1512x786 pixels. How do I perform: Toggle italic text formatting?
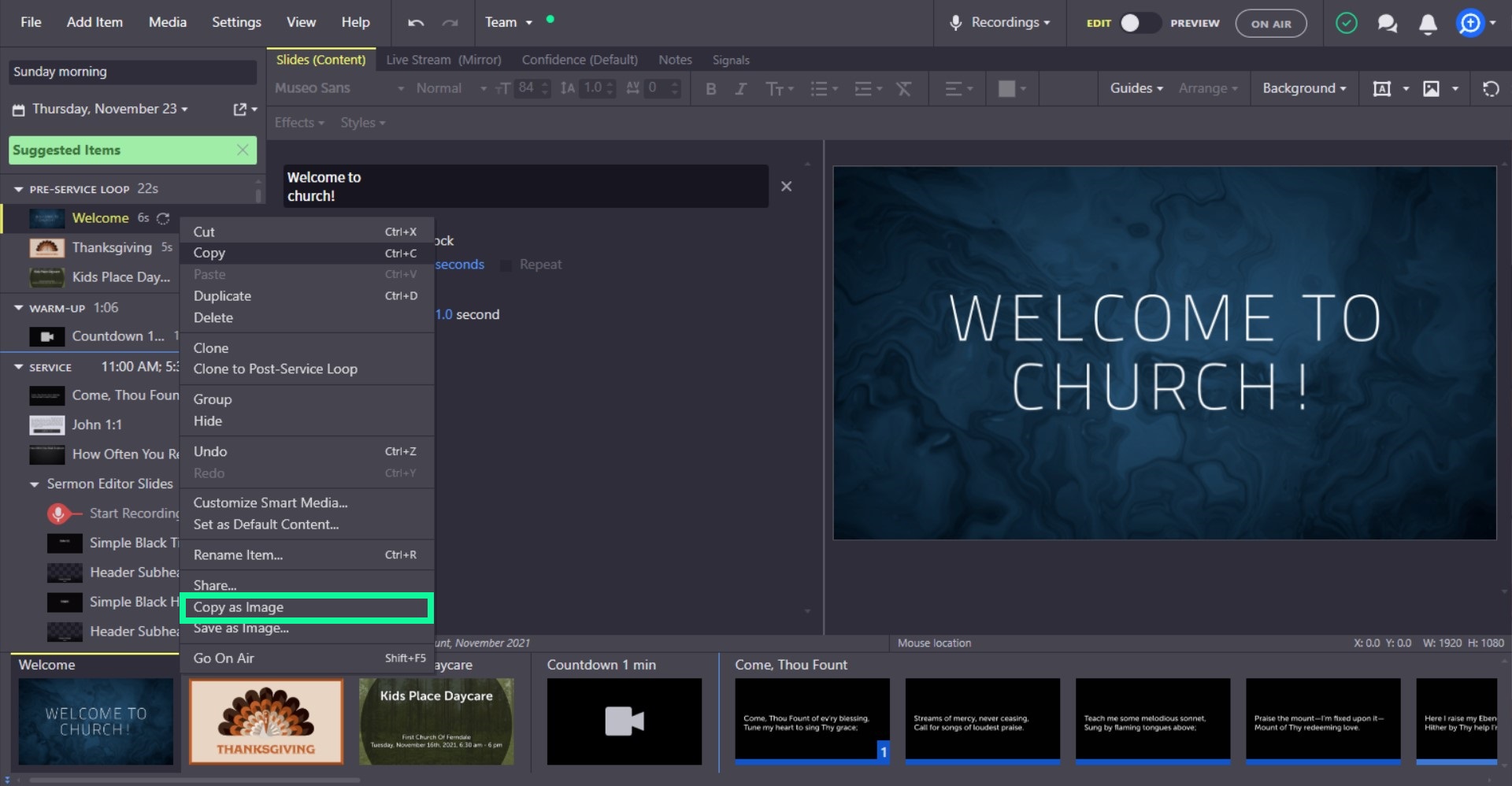740,89
